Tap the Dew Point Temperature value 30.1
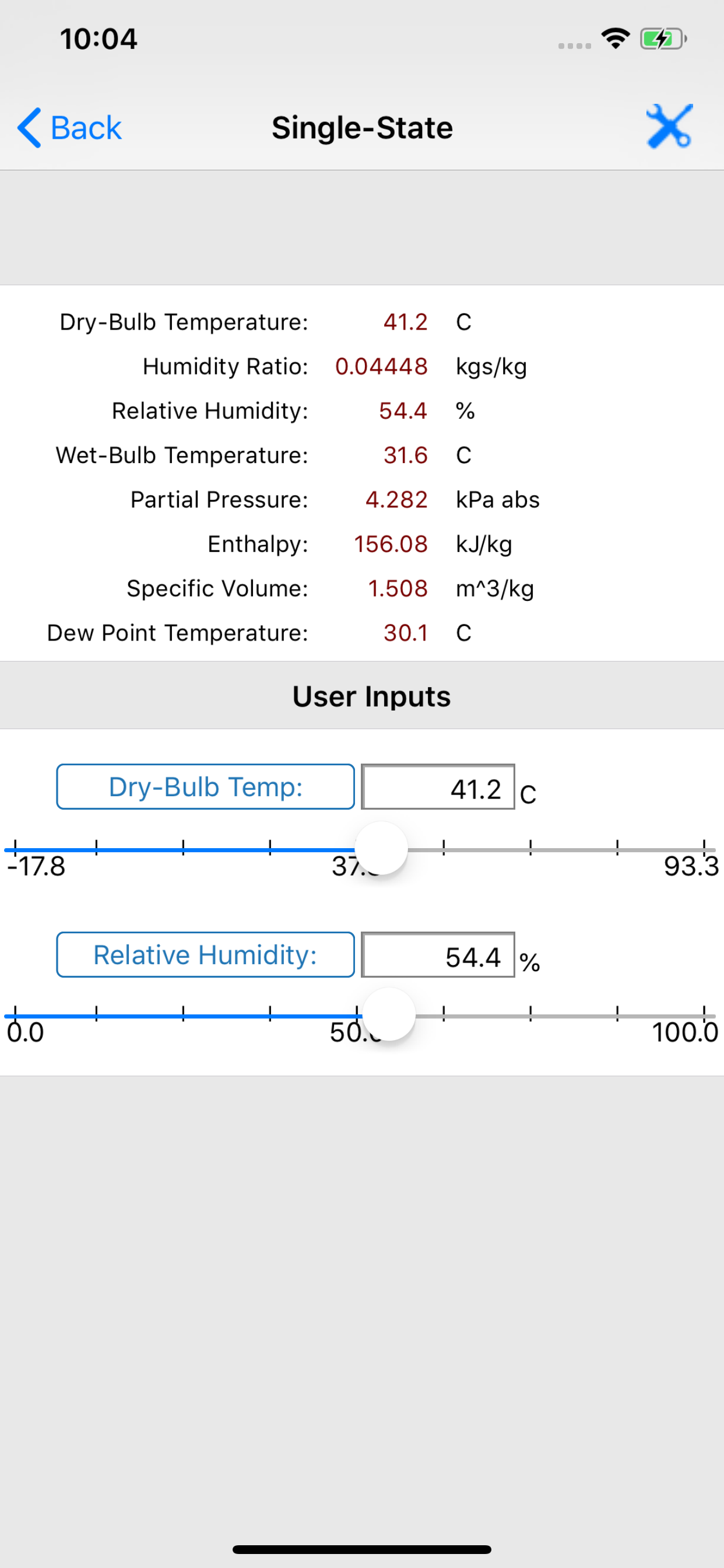The width and height of the screenshot is (724, 1568). tap(405, 633)
